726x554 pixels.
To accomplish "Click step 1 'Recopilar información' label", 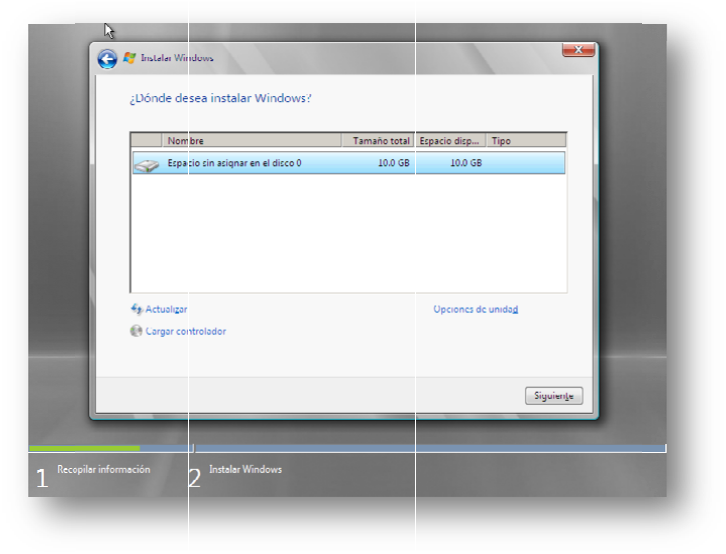I will (104, 469).
